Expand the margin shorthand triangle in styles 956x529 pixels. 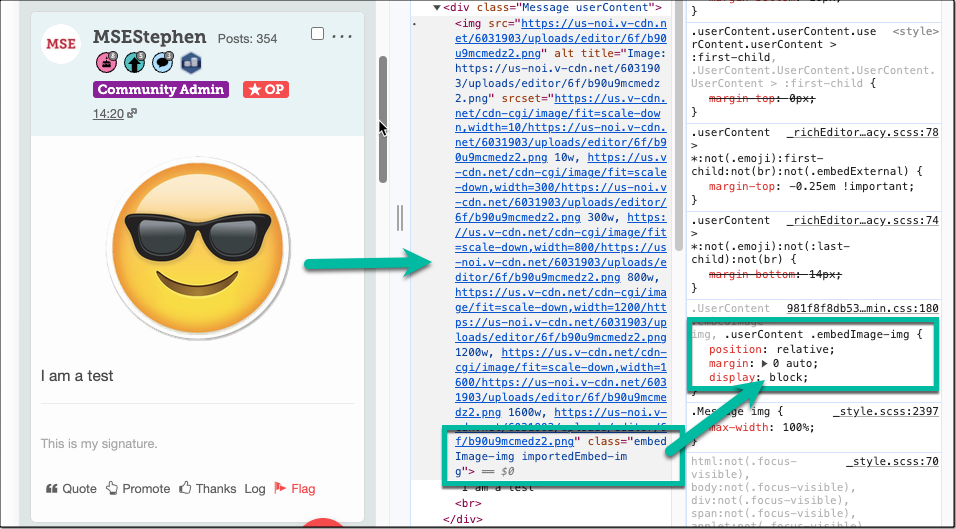click(x=766, y=363)
